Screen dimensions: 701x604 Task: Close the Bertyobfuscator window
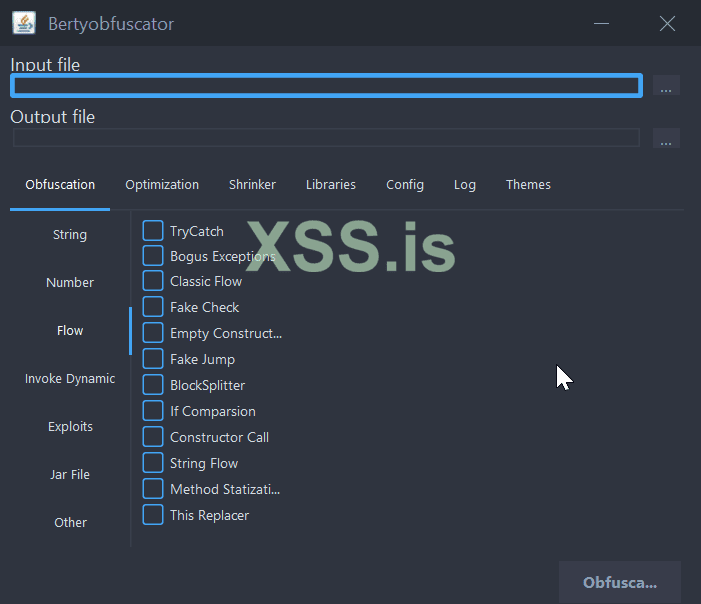point(667,23)
